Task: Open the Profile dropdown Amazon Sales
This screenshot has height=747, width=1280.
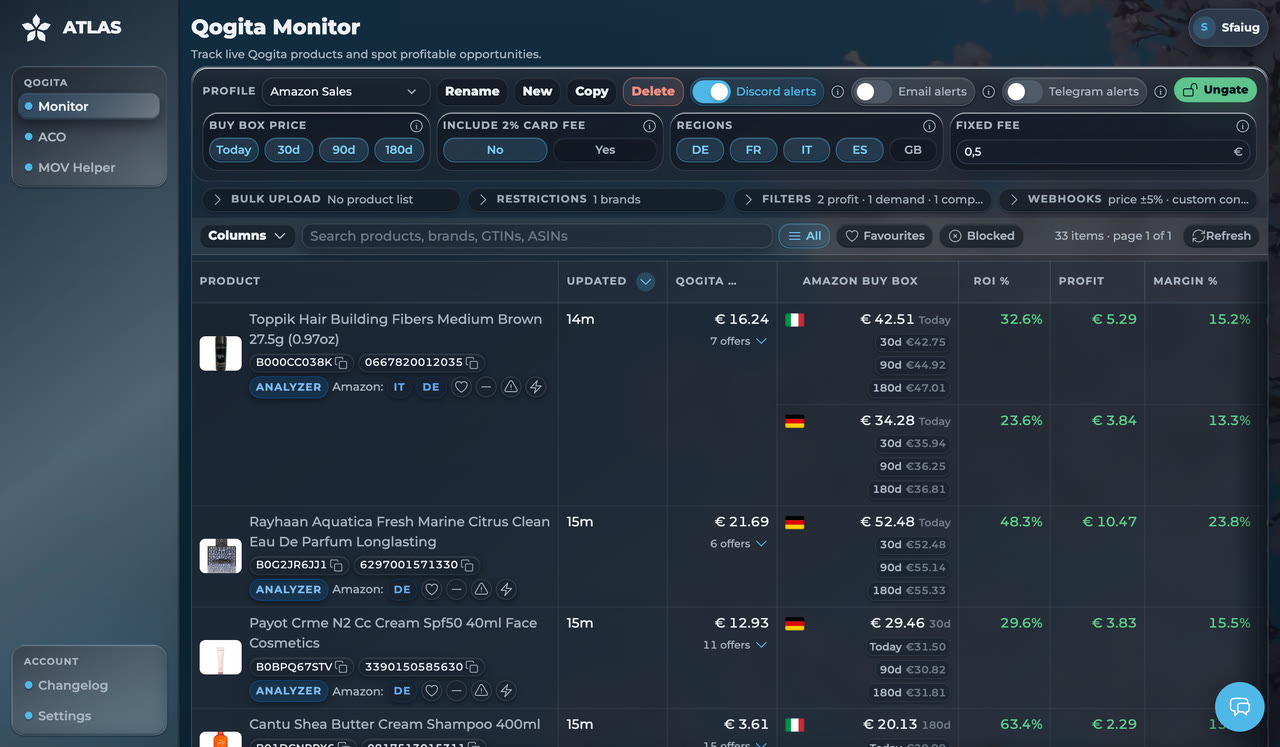Action: point(345,91)
